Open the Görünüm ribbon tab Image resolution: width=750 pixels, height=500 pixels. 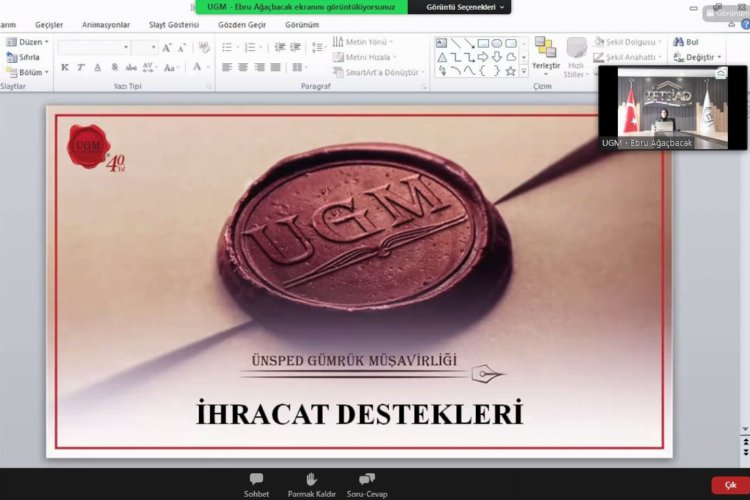point(302,24)
